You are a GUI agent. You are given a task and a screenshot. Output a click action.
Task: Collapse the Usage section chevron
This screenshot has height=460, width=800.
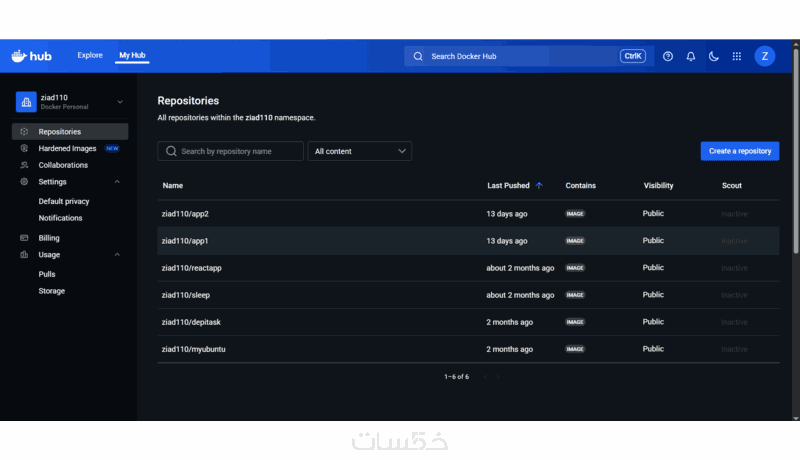click(x=117, y=254)
